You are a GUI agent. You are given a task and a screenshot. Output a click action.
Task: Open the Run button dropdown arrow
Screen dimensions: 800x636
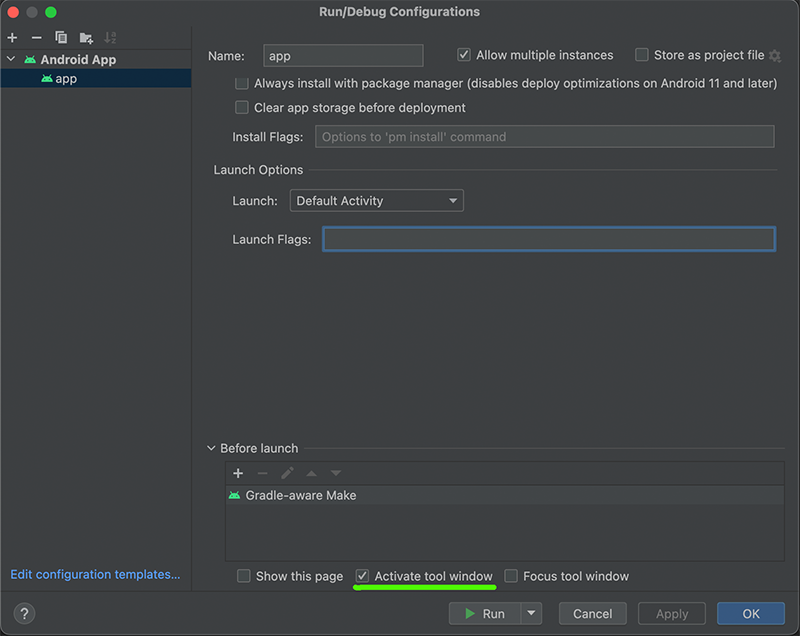[532, 613]
